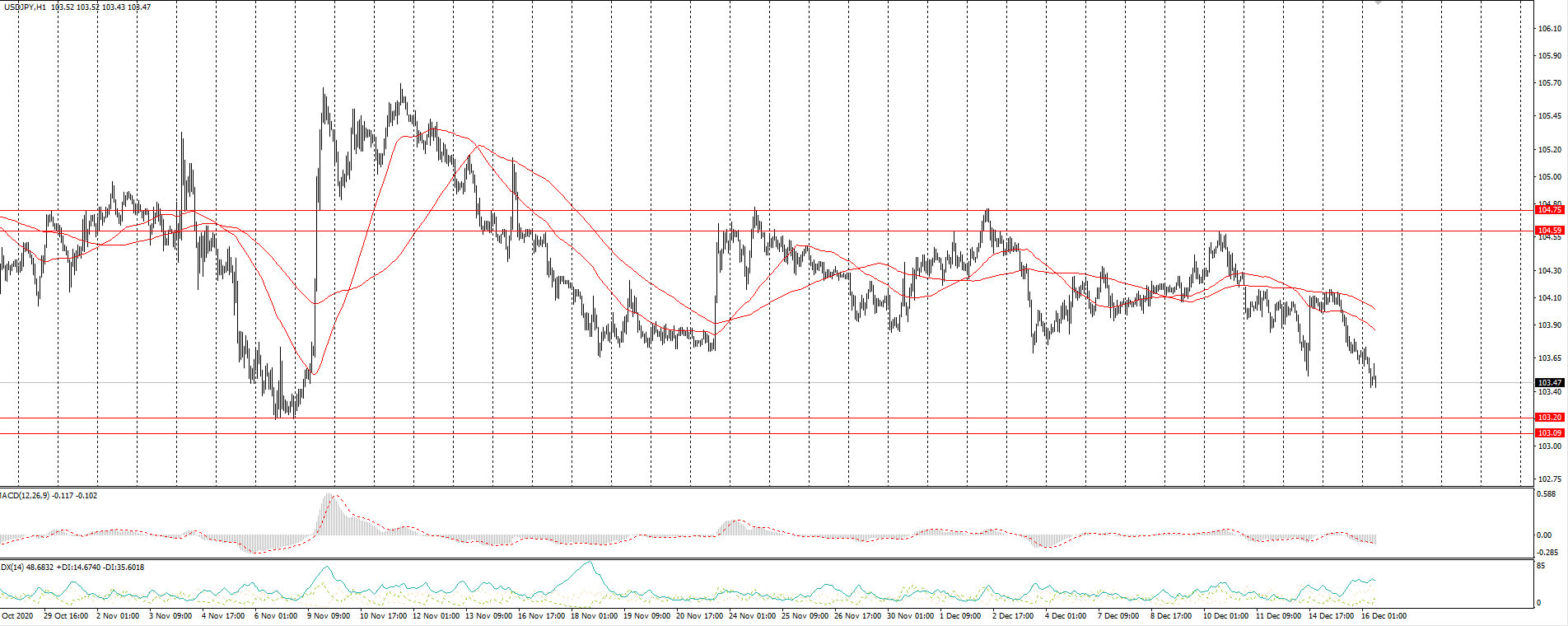Click the 18 Nov 01:00 time label

[595, 616]
